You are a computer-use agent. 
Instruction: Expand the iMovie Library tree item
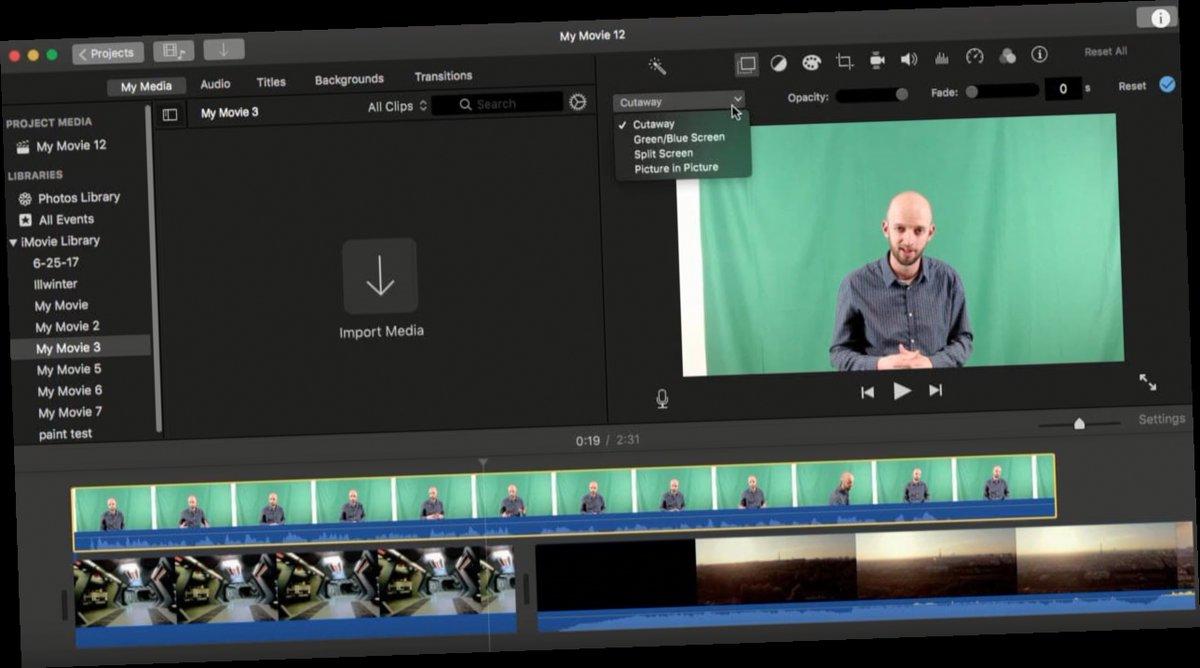click(x=13, y=240)
